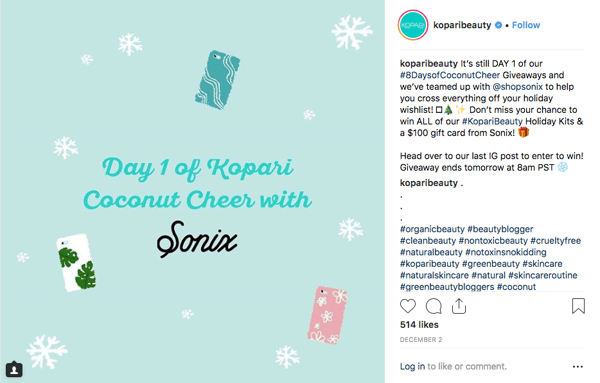Click Log in to comment
Viewport: 600px width, 383px height.
[x=412, y=366]
